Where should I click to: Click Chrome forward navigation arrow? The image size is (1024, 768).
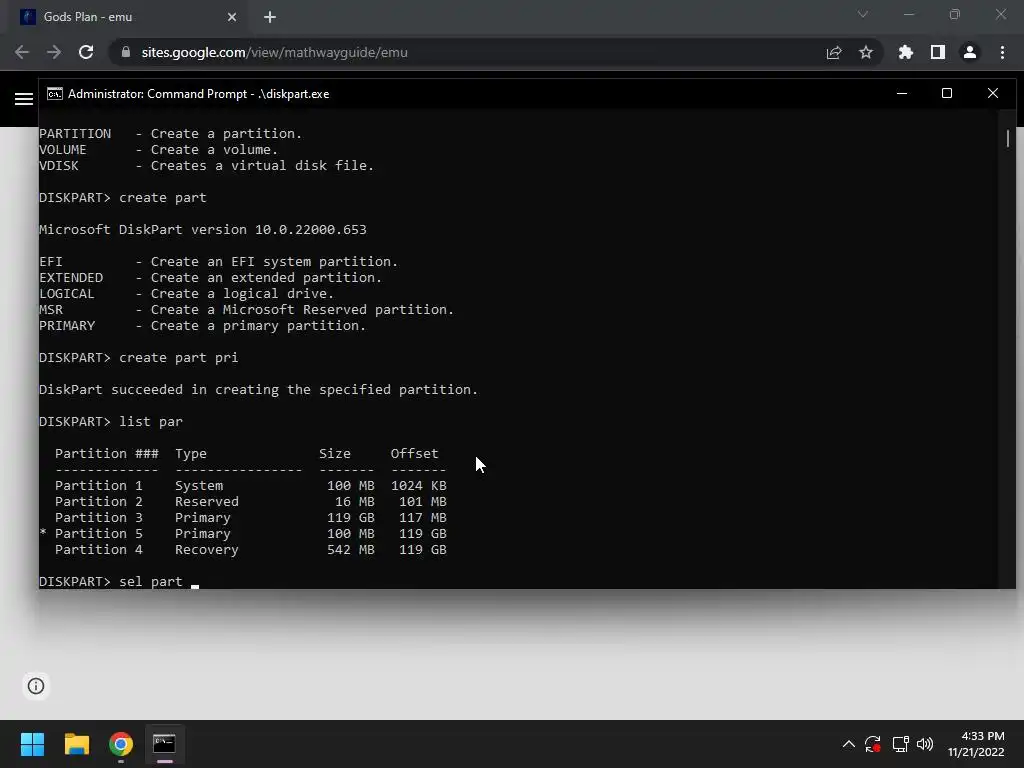(54, 52)
